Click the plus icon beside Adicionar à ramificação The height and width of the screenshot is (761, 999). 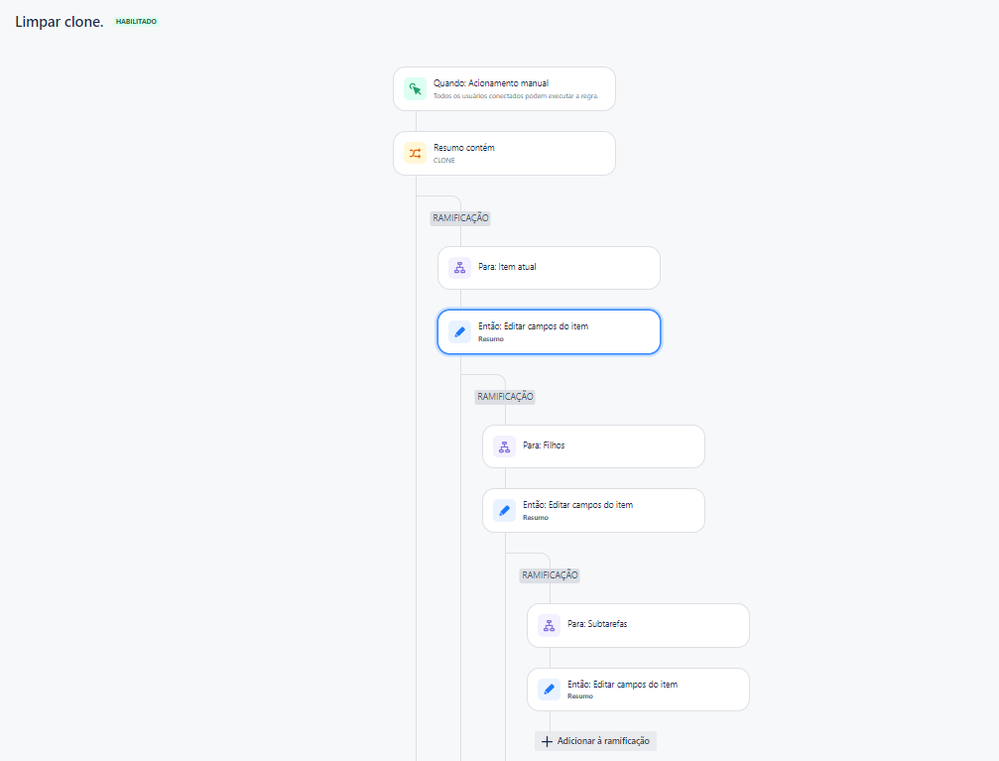click(547, 741)
